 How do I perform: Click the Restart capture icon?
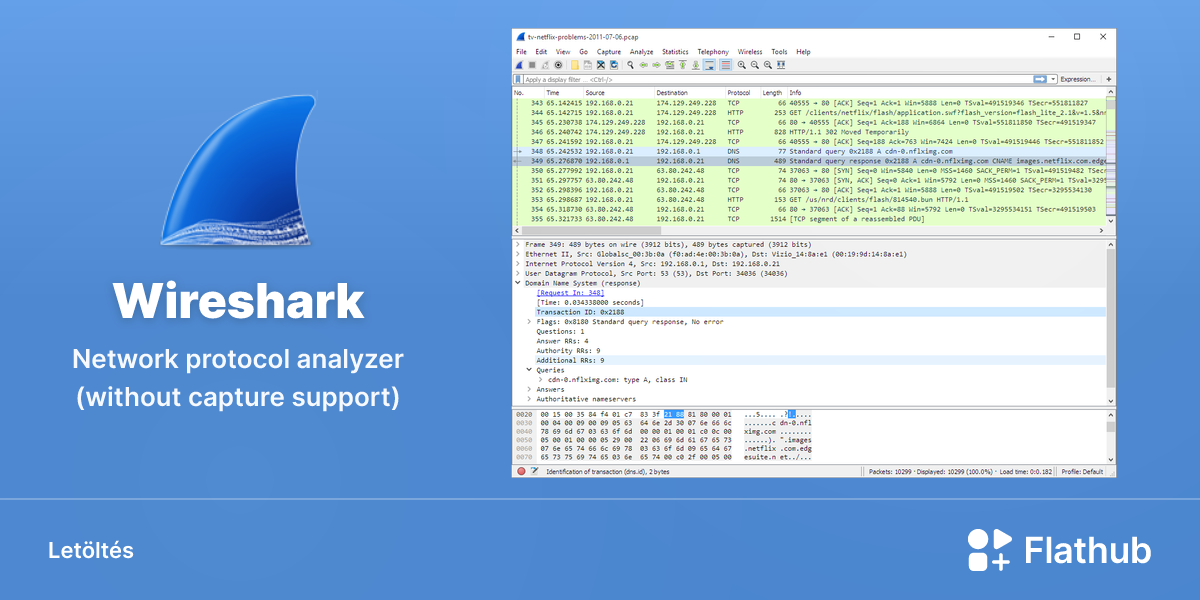(545, 65)
